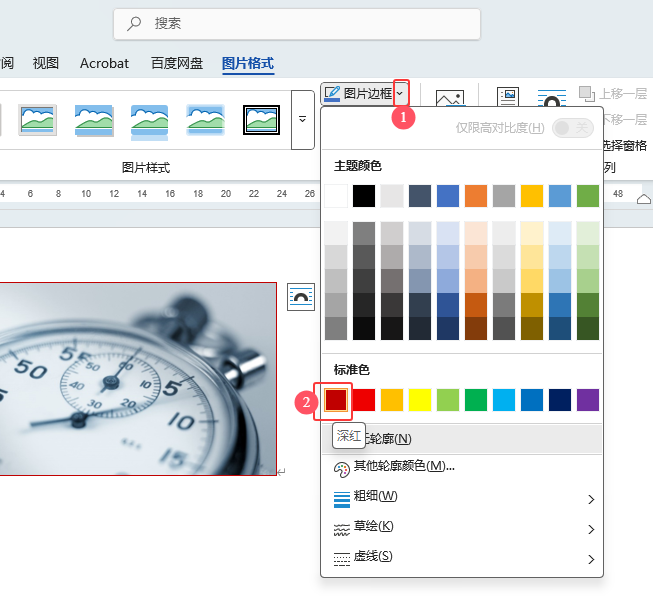Viewport: 653px width, 596px height.
Task: Open 虚线(S) dashes submenu
Action: [462, 557]
